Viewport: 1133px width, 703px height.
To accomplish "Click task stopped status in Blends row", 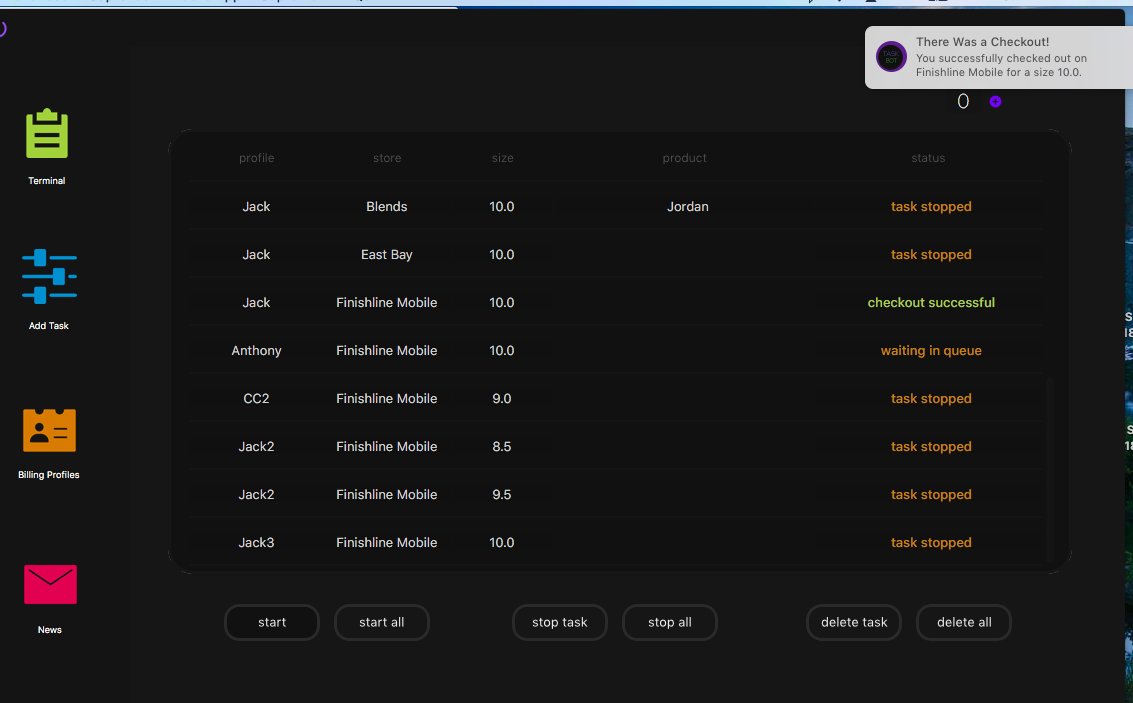I will 931,207.
